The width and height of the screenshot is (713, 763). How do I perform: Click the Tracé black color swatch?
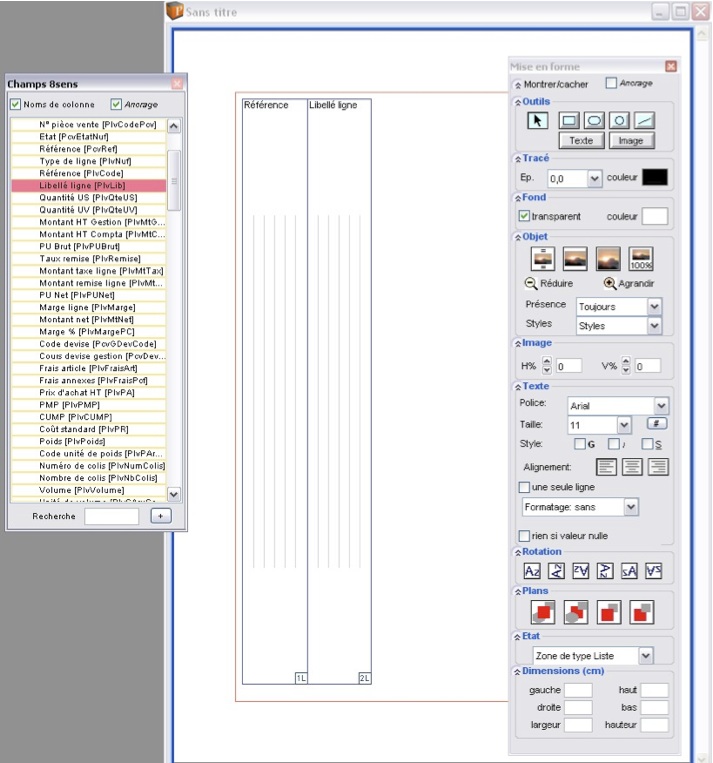pos(655,177)
